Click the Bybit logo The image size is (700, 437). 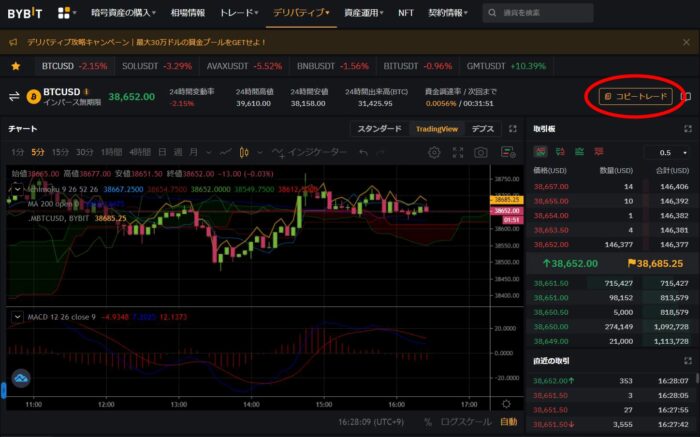(25, 13)
